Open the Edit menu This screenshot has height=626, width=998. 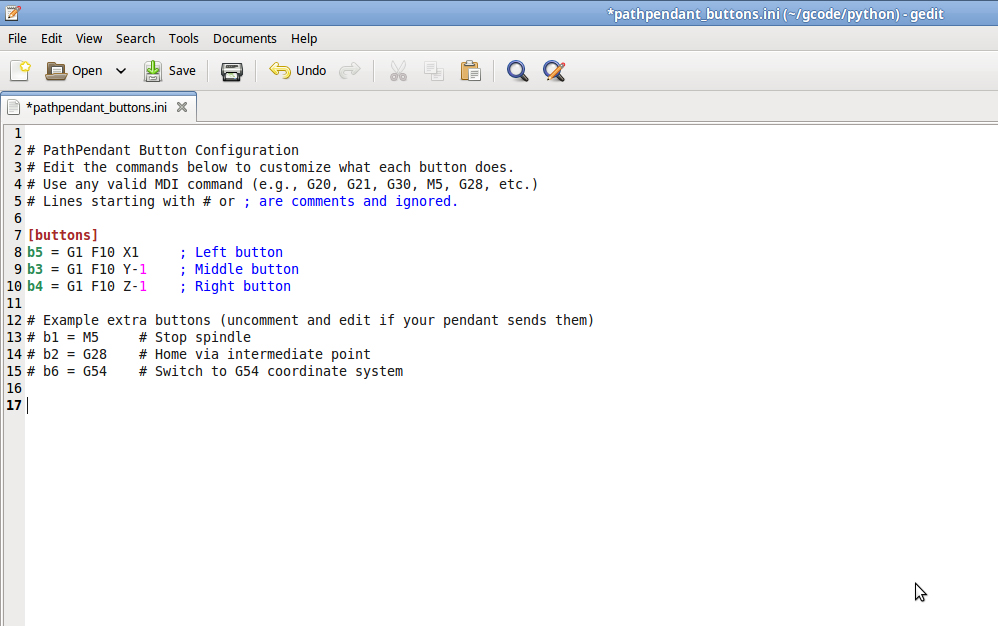click(x=51, y=39)
